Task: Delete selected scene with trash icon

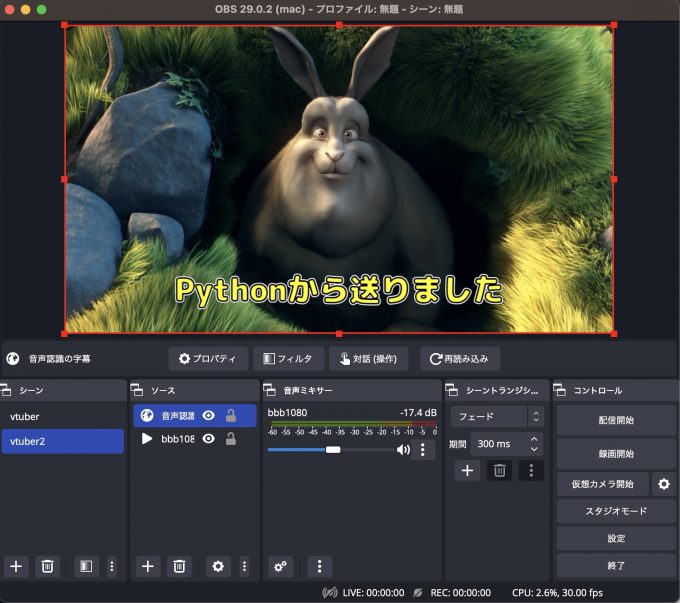Action: (47, 566)
